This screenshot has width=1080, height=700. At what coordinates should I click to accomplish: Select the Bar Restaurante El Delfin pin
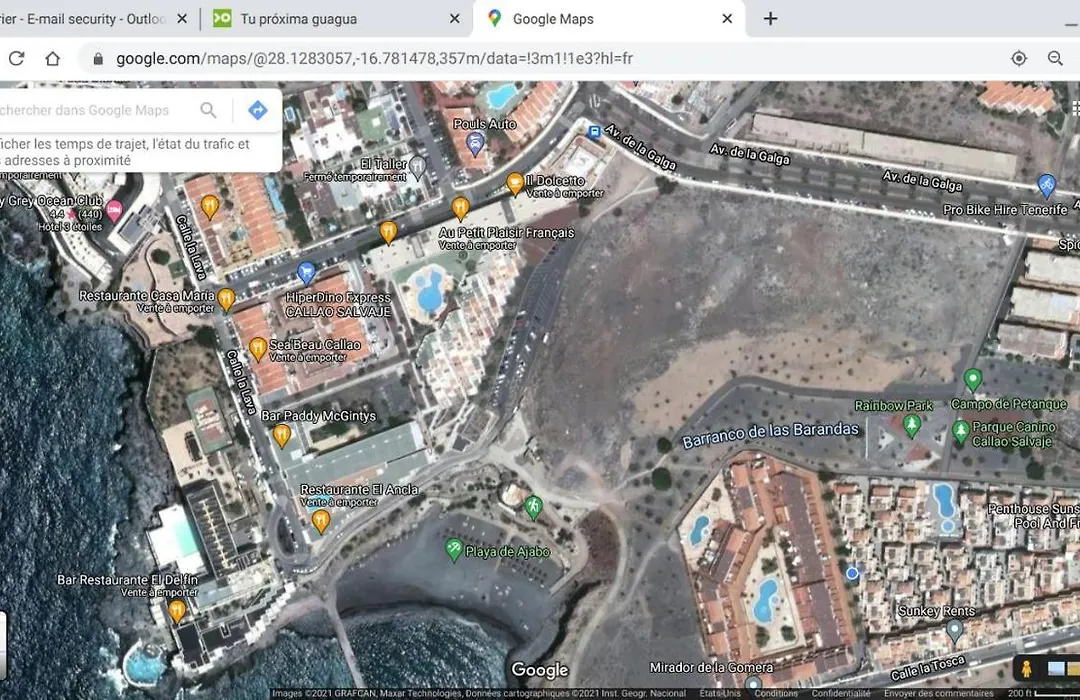(x=177, y=611)
